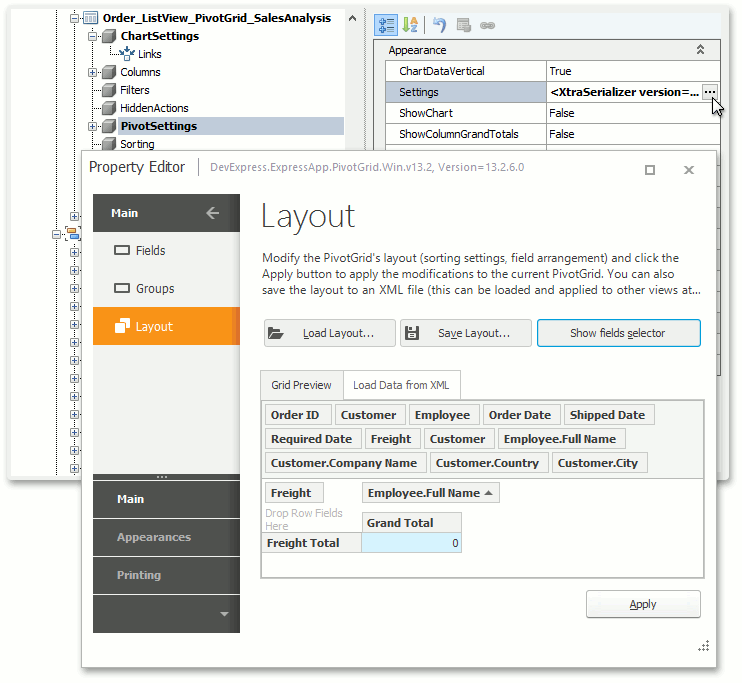Image resolution: width=742 pixels, height=683 pixels.
Task: Click the resize grip of Property Editor
Action: (x=704, y=646)
